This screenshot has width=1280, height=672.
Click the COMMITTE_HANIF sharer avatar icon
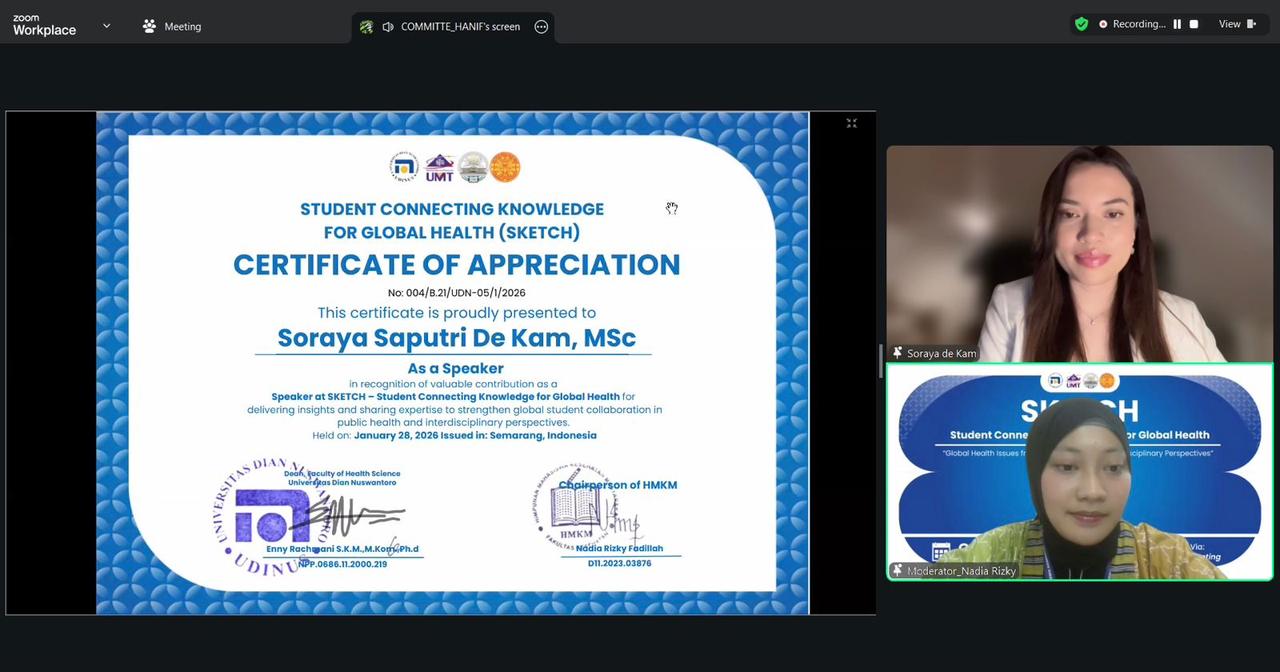(366, 27)
